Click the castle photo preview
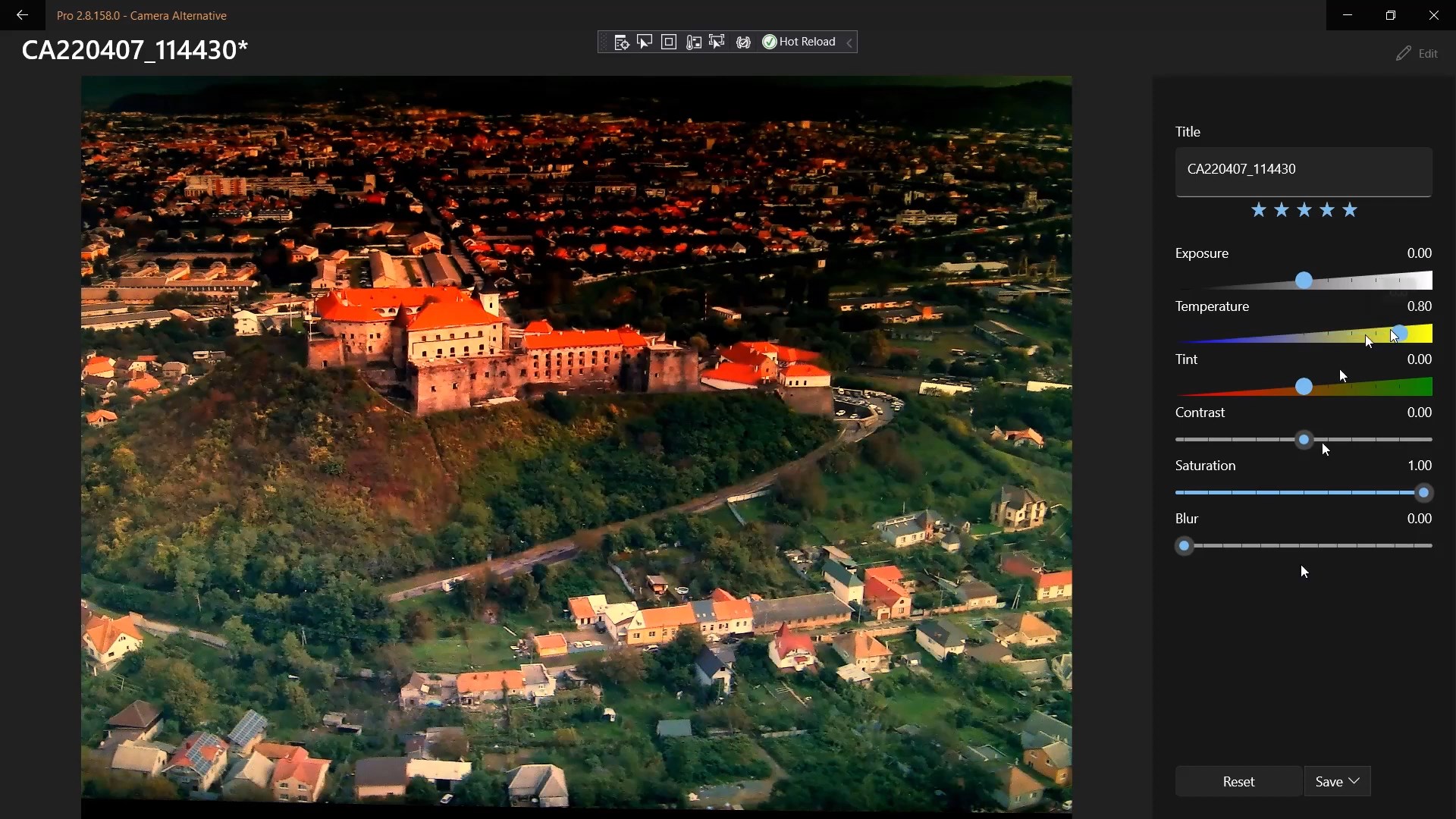This screenshot has width=1456, height=819. click(576, 444)
